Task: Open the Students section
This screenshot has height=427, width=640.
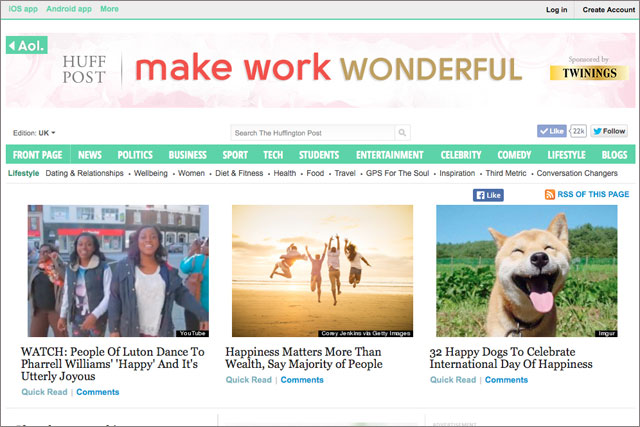Action: point(319,155)
